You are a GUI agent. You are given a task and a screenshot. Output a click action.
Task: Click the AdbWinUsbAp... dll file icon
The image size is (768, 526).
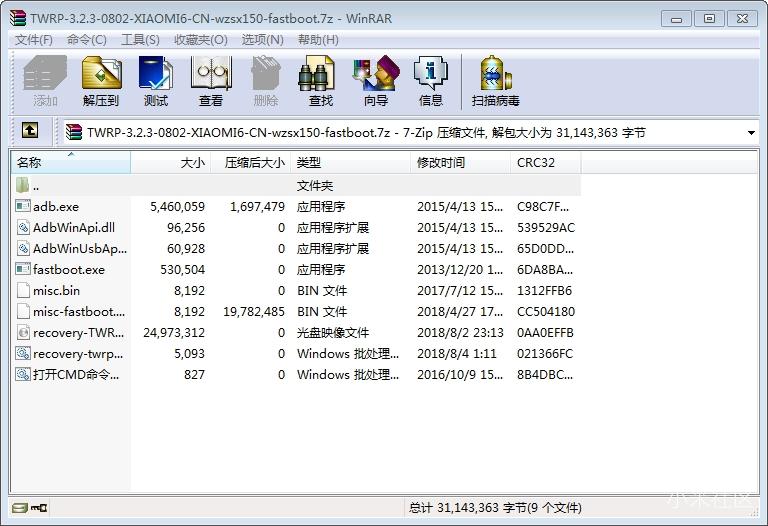click(x=23, y=248)
